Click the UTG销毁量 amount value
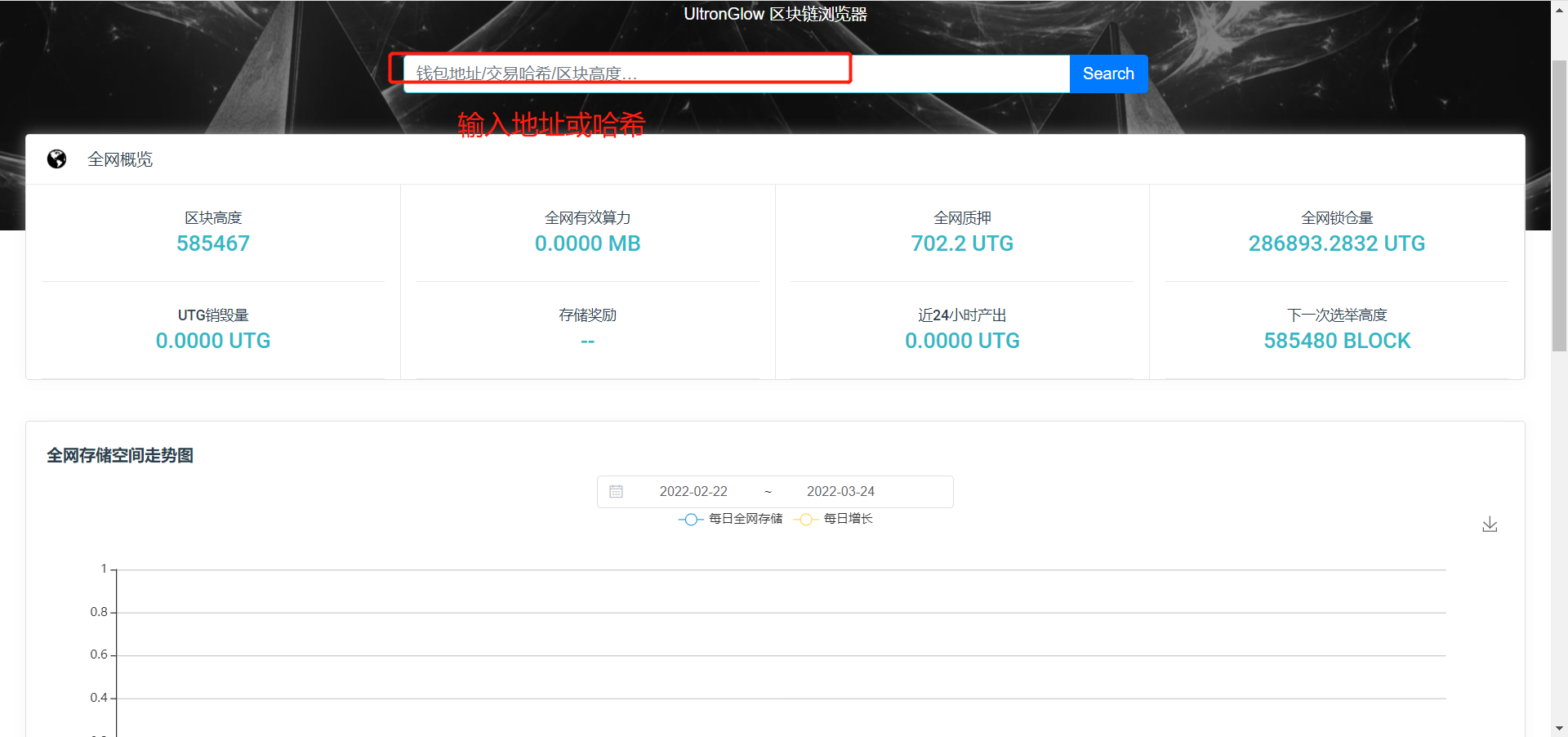The height and width of the screenshot is (737, 1568). [x=213, y=341]
